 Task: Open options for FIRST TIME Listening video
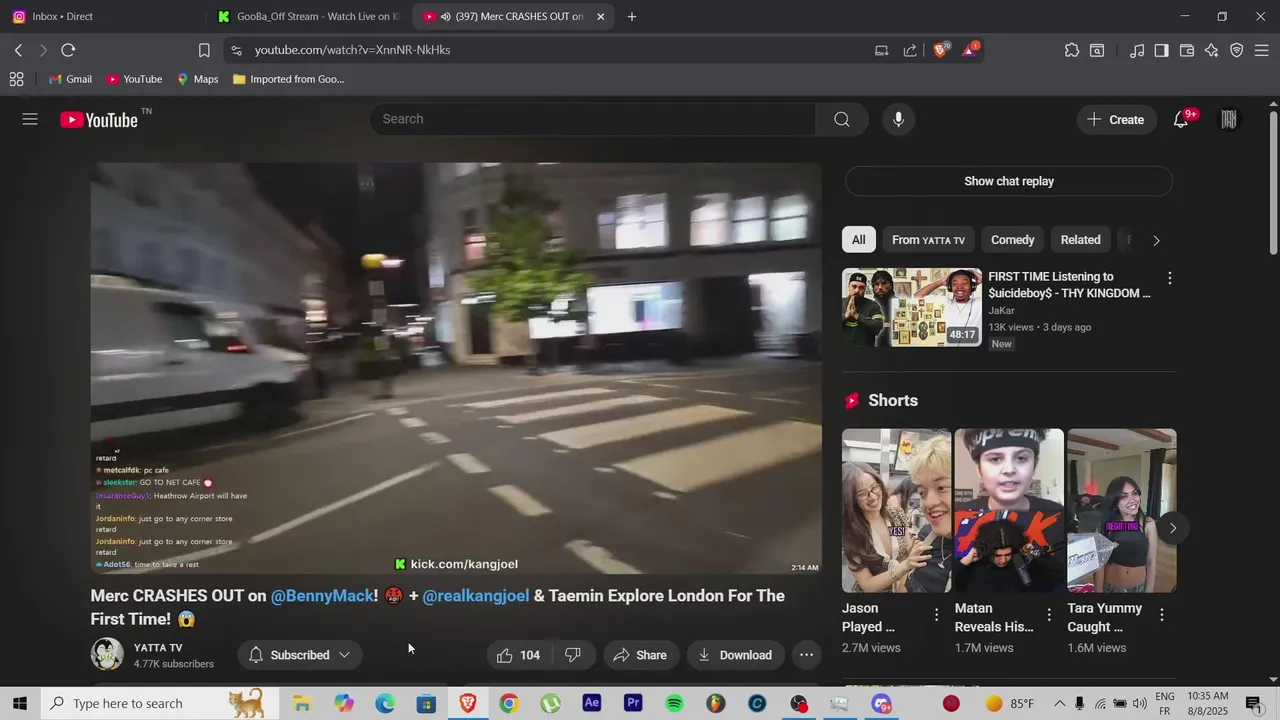coord(1169,278)
